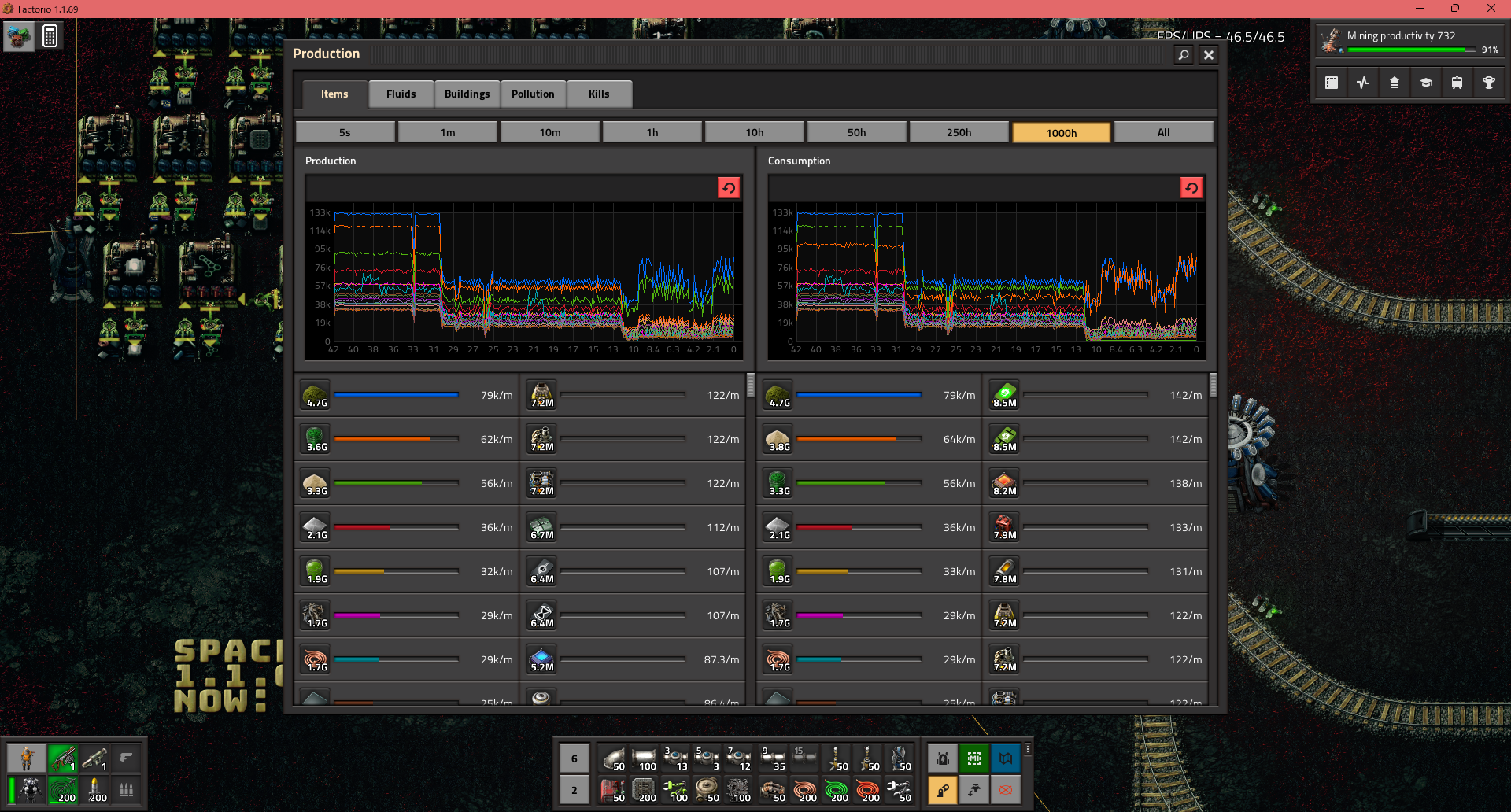Select the 6.7M green circuit item in Production
Screen dimensions: 1511x812
541,527
